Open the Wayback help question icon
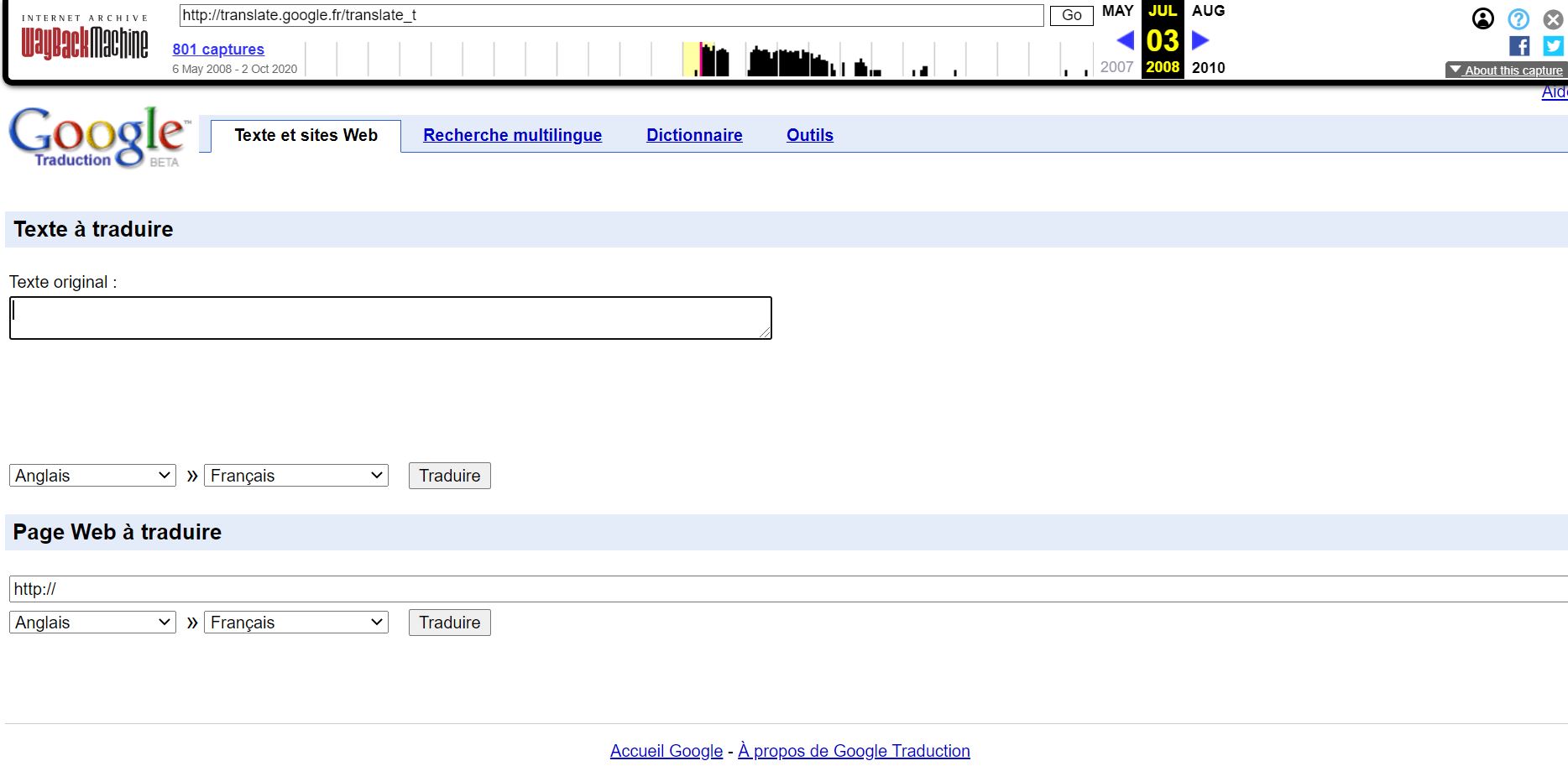Image resolution: width=1568 pixels, height=766 pixels. (1518, 18)
